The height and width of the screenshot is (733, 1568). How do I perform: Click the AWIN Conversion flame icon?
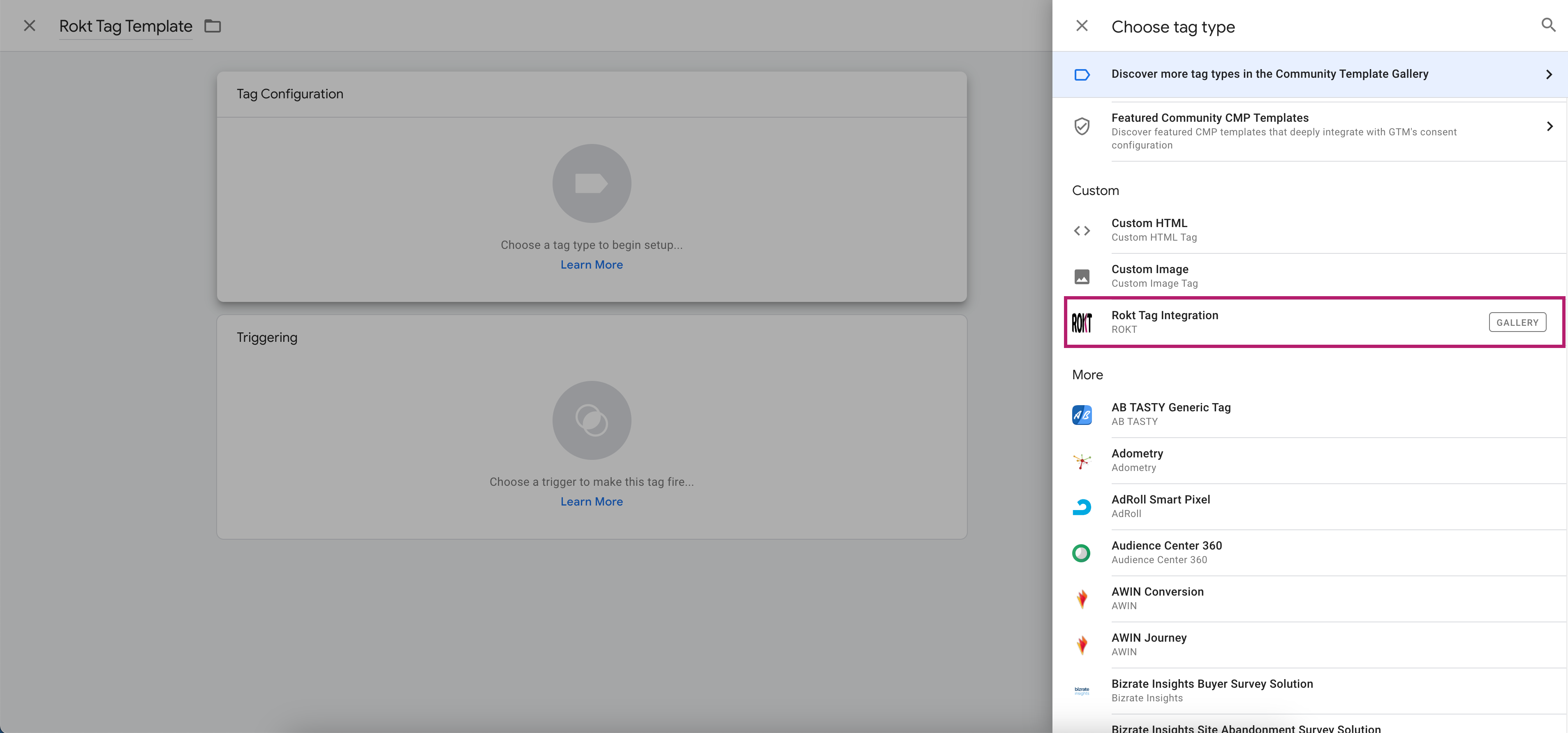(1082, 599)
